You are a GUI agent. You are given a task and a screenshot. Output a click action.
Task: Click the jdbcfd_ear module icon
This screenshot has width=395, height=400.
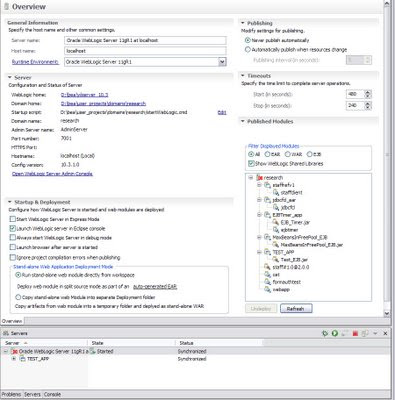[267, 200]
